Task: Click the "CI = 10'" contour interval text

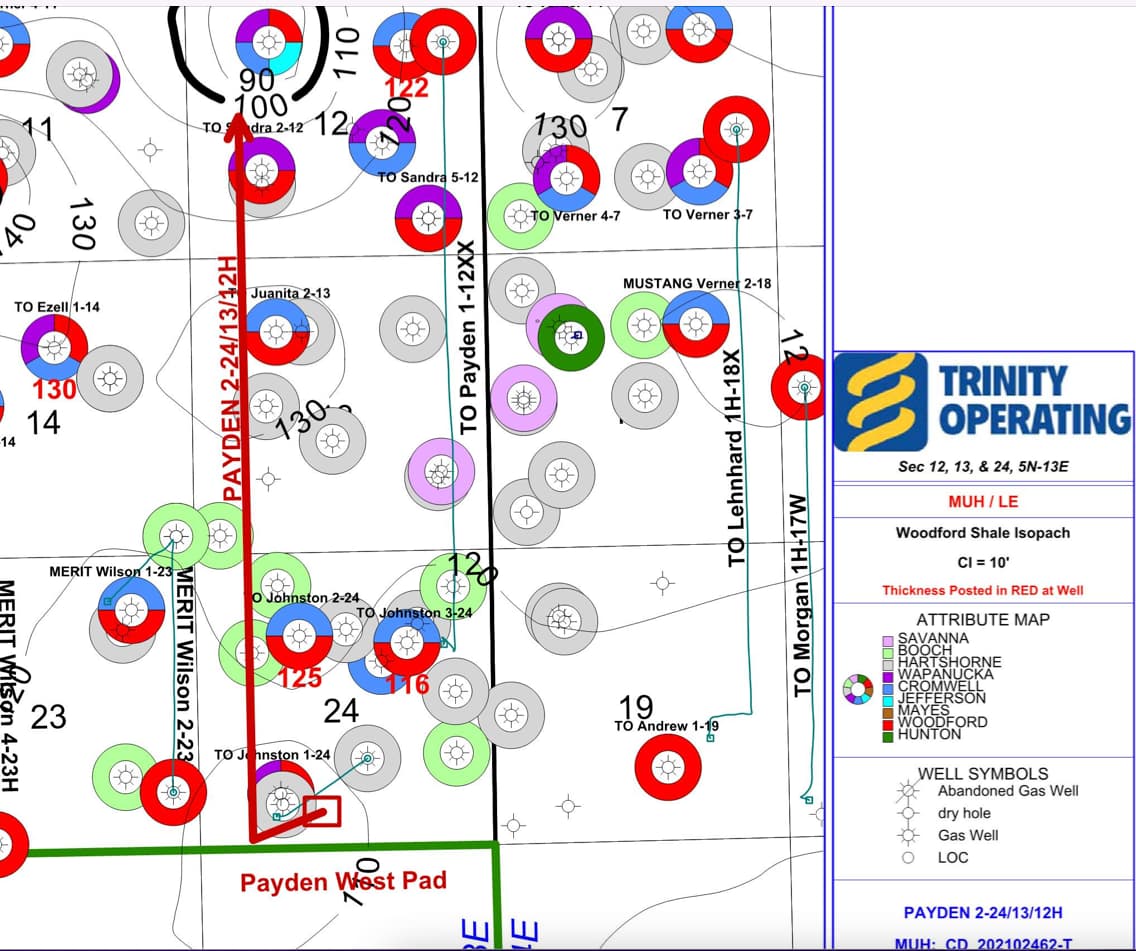Action: (x=983, y=562)
